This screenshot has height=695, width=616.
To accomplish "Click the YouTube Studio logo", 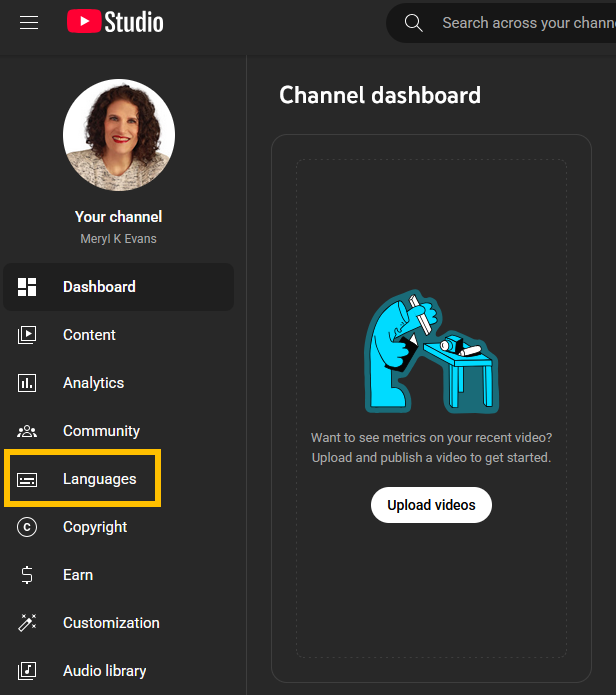I will click(x=115, y=22).
